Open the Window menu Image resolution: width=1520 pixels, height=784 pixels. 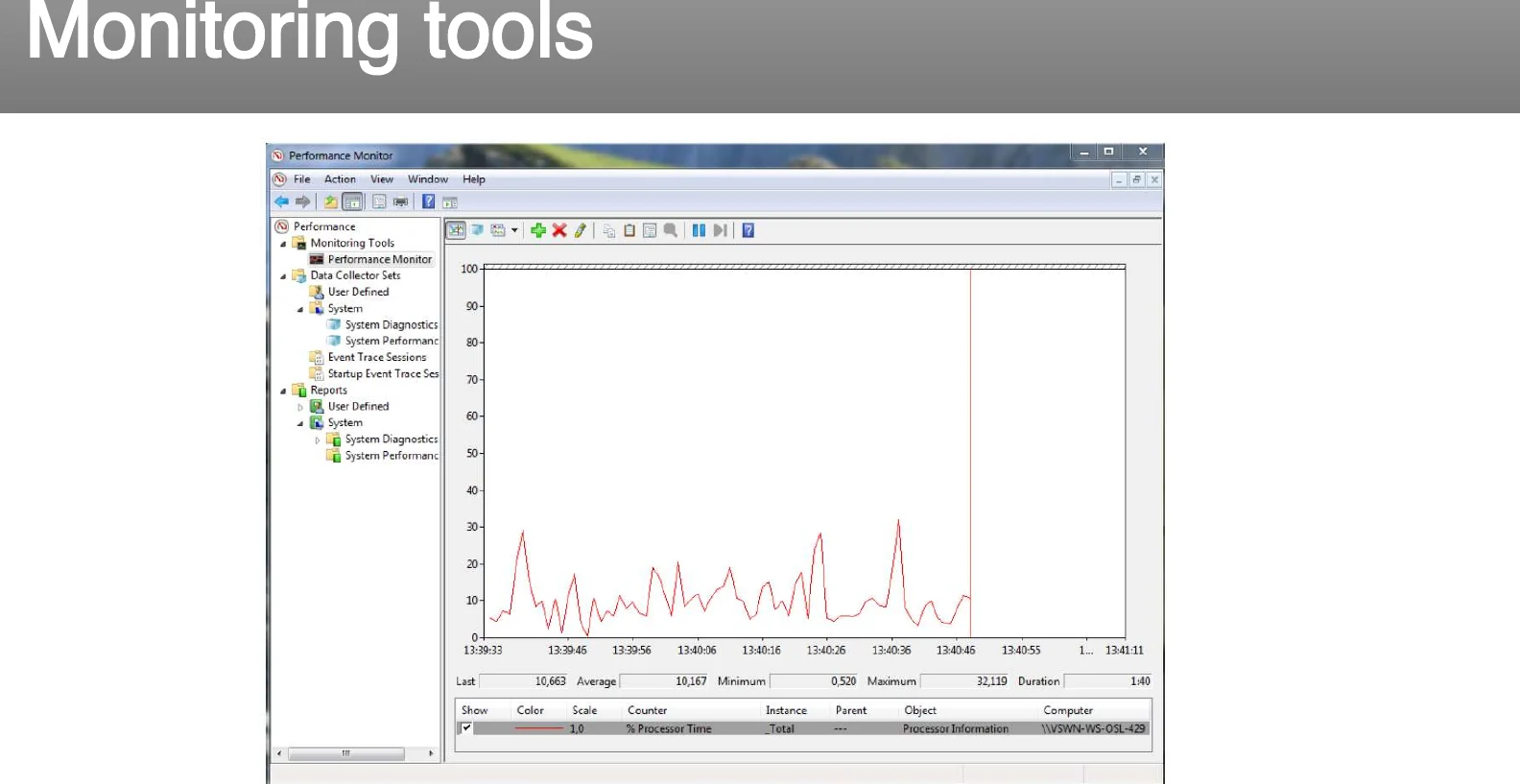(428, 179)
